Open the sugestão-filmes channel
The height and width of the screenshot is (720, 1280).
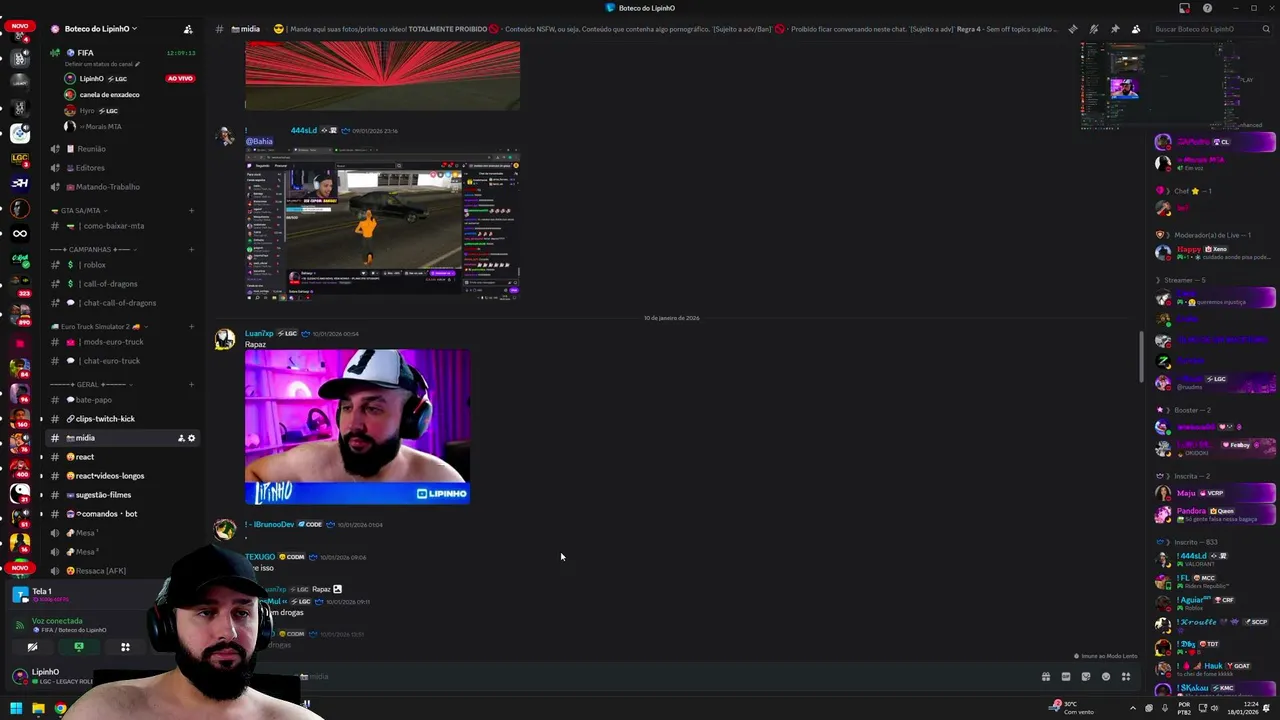pyautogui.click(x=120, y=495)
